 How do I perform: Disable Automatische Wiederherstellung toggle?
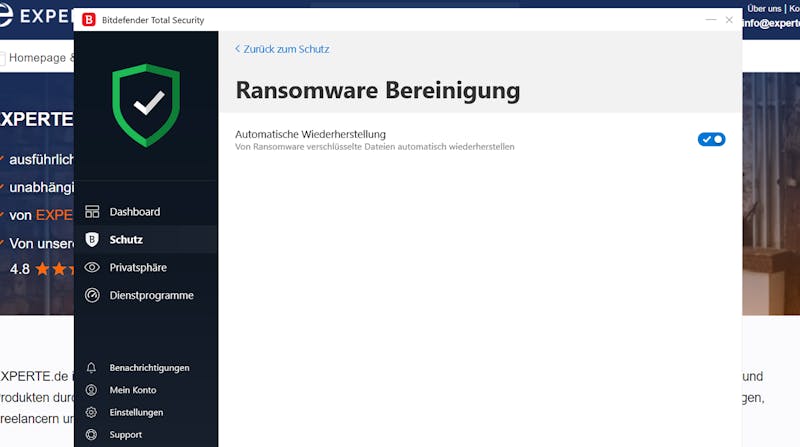pos(711,139)
